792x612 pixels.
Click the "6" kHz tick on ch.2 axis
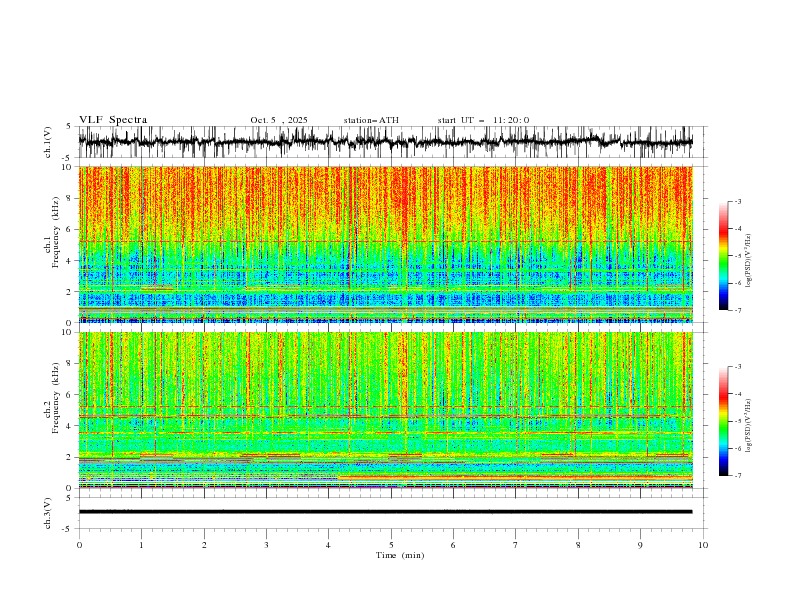(70, 395)
